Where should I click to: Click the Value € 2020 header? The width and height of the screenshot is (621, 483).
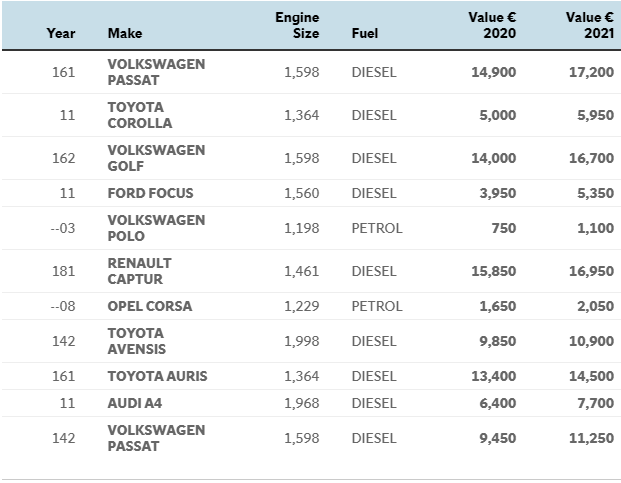tap(492, 26)
